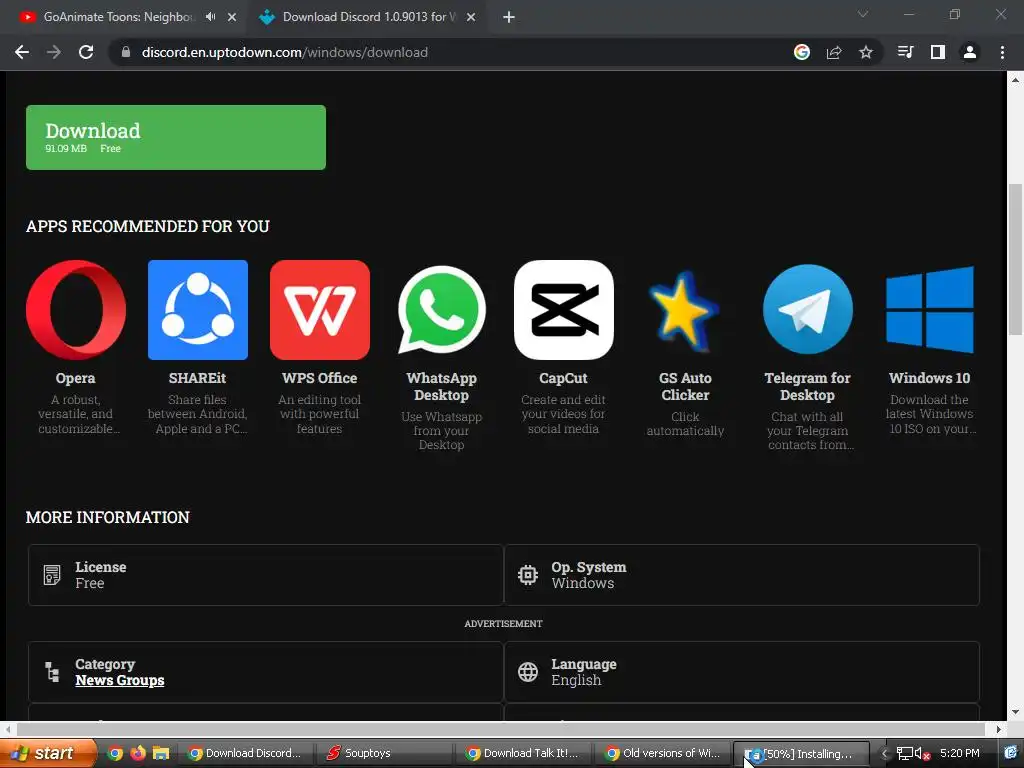The width and height of the screenshot is (1024, 768).
Task: View site information via the lock icon
Action: (126, 52)
